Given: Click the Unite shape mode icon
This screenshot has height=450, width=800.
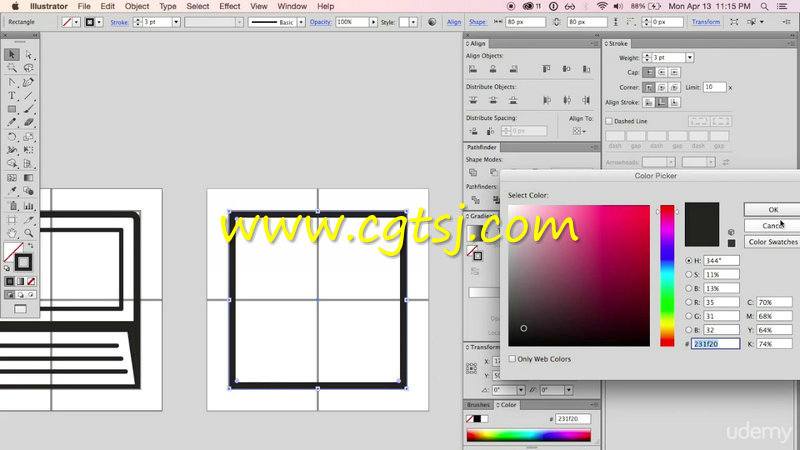Looking at the screenshot, I should 473,172.
